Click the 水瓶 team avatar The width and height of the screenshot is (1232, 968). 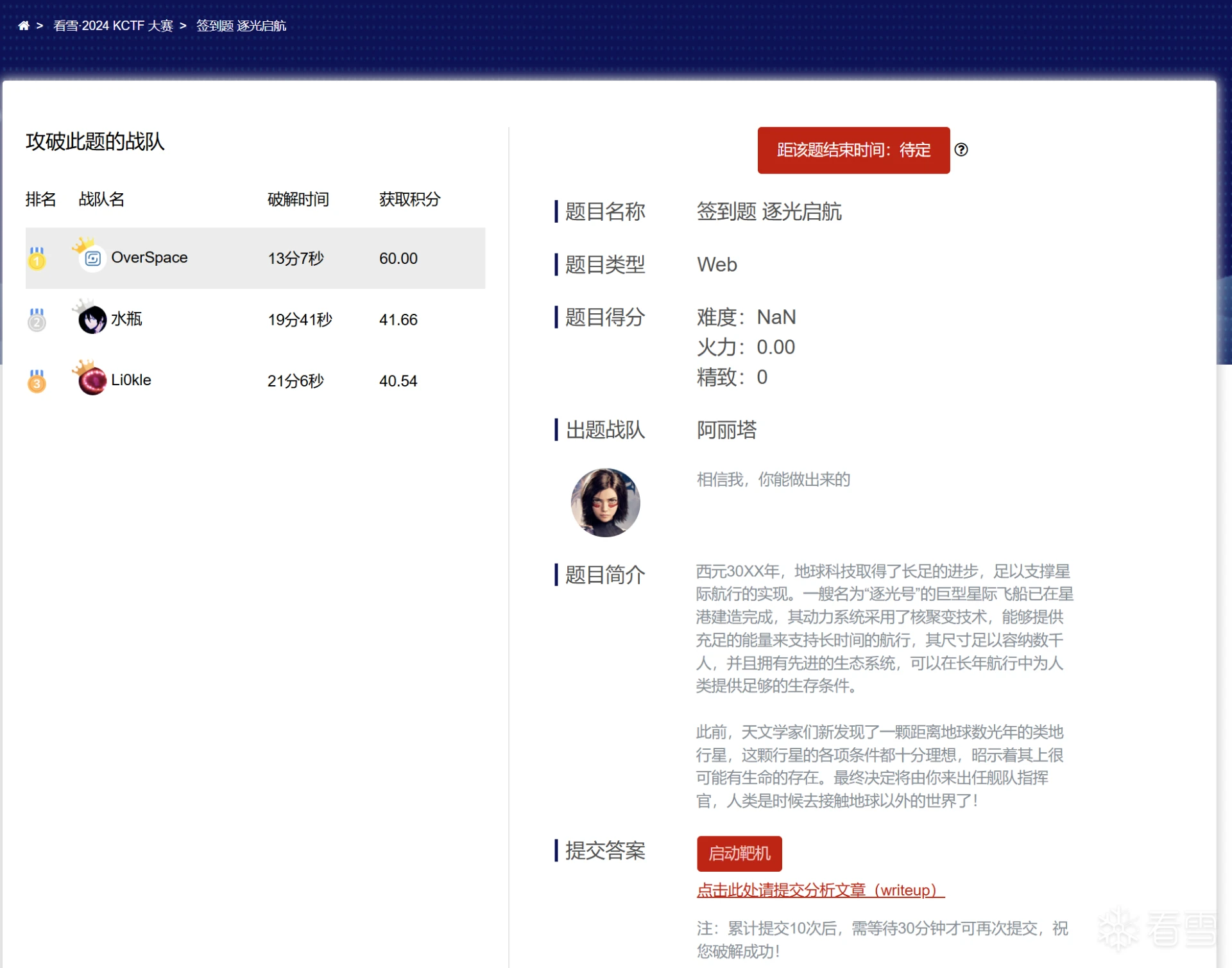(x=92, y=319)
